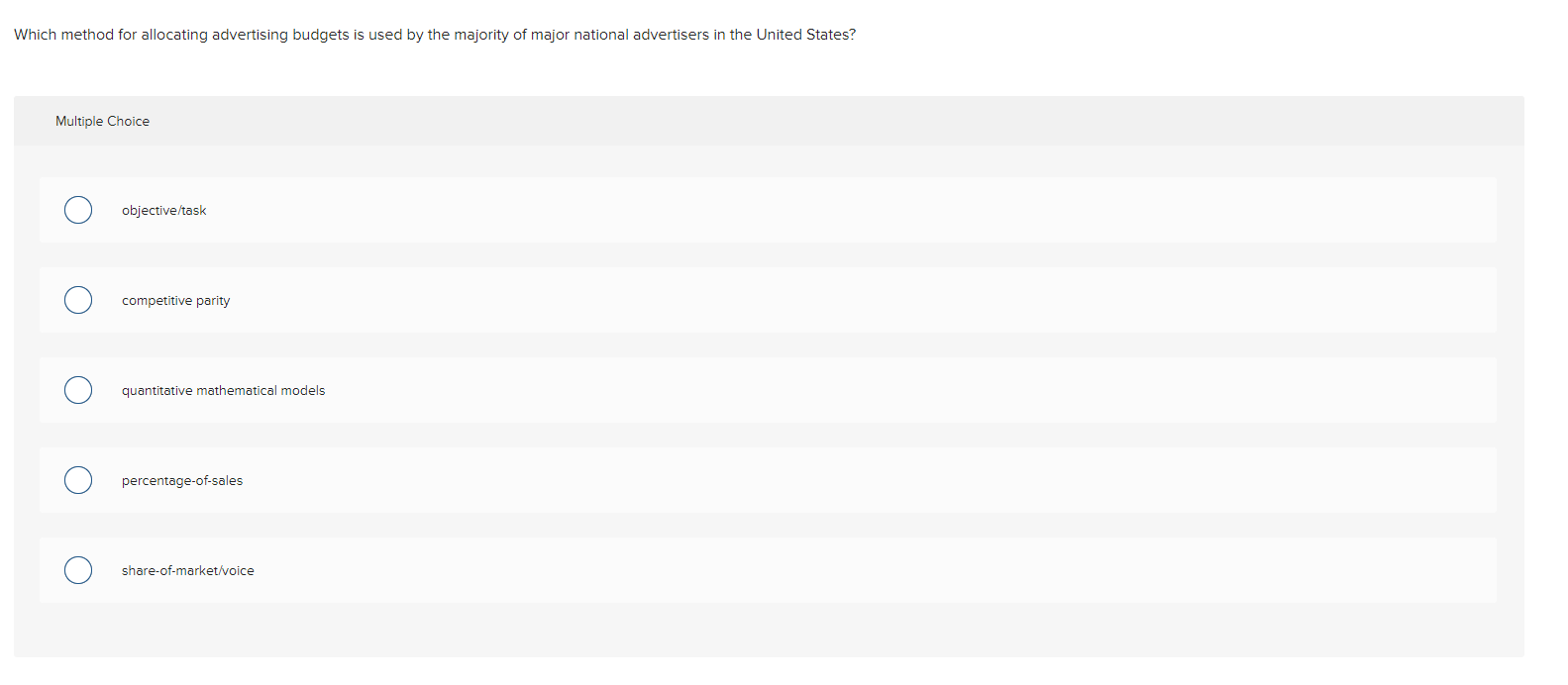Click the percentage-of-sales option text
This screenshot has width=1568, height=685.
[181, 480]
